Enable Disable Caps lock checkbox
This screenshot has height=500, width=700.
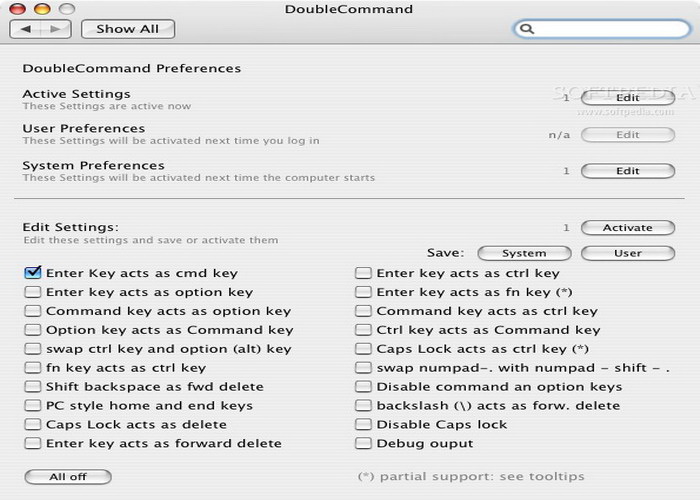364,424
